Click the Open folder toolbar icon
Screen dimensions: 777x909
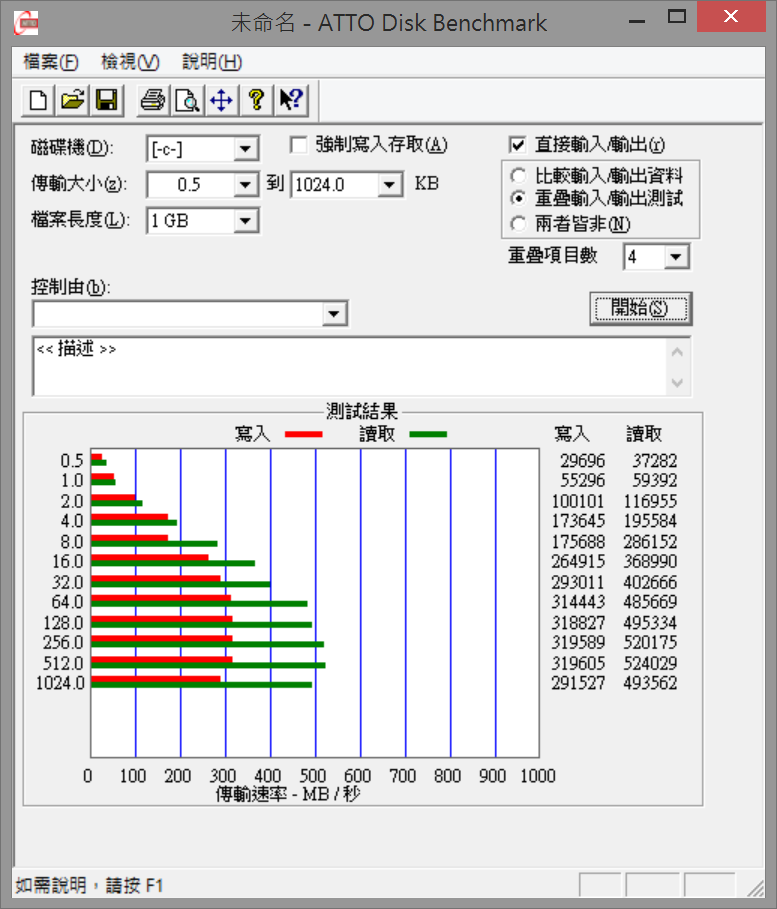[x=72, y=100]
